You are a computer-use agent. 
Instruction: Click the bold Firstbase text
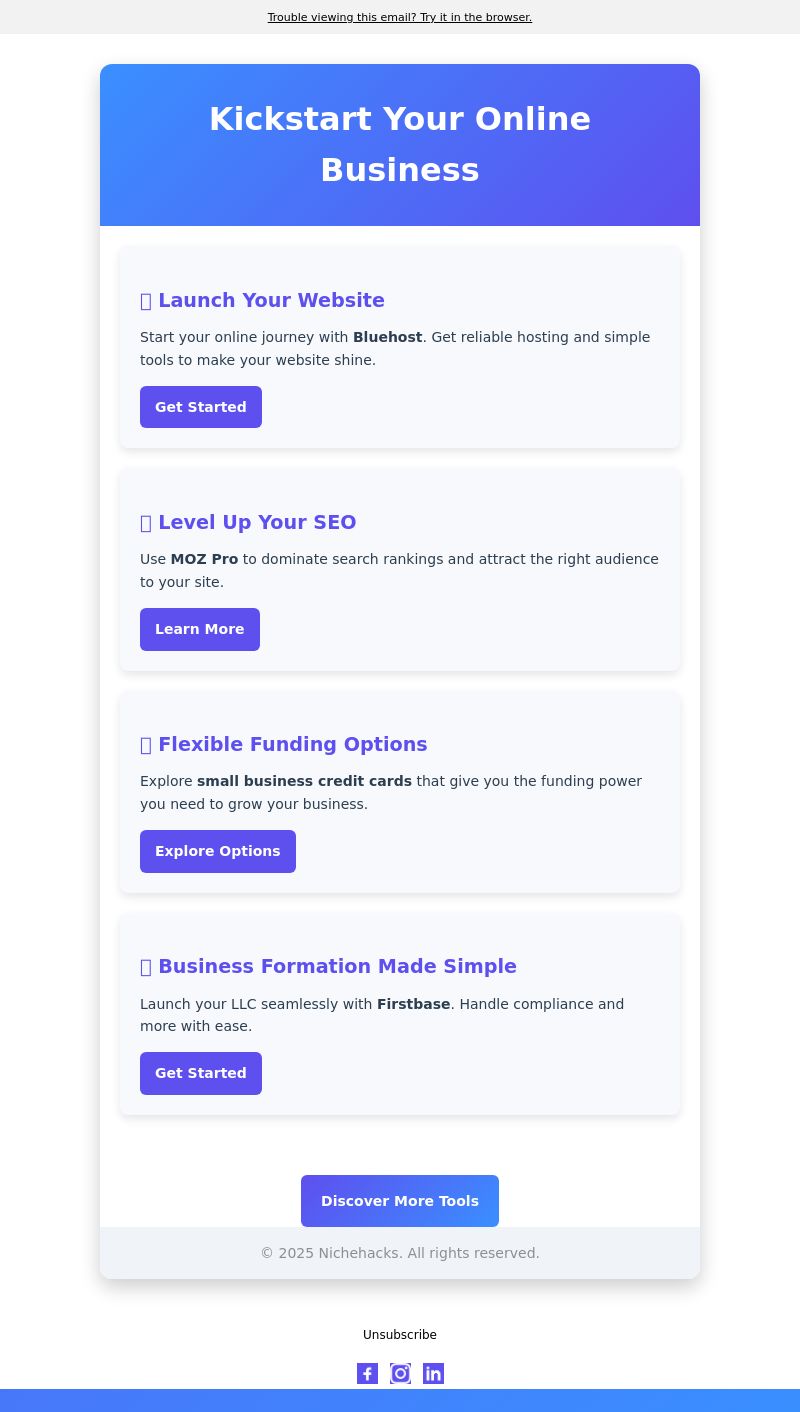[414, 1004]
